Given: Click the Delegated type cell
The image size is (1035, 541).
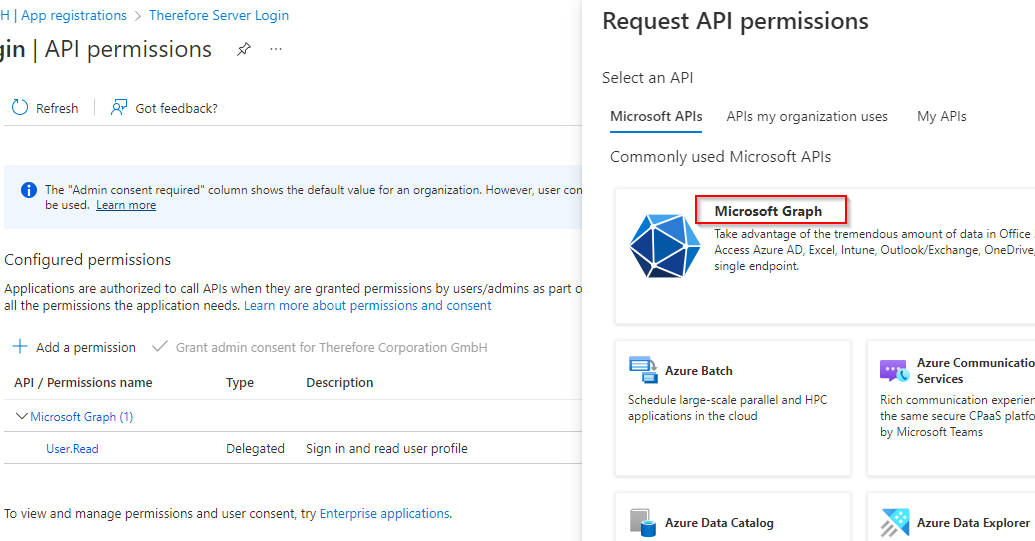Looking at the screenshot, I should coord(255,449).
